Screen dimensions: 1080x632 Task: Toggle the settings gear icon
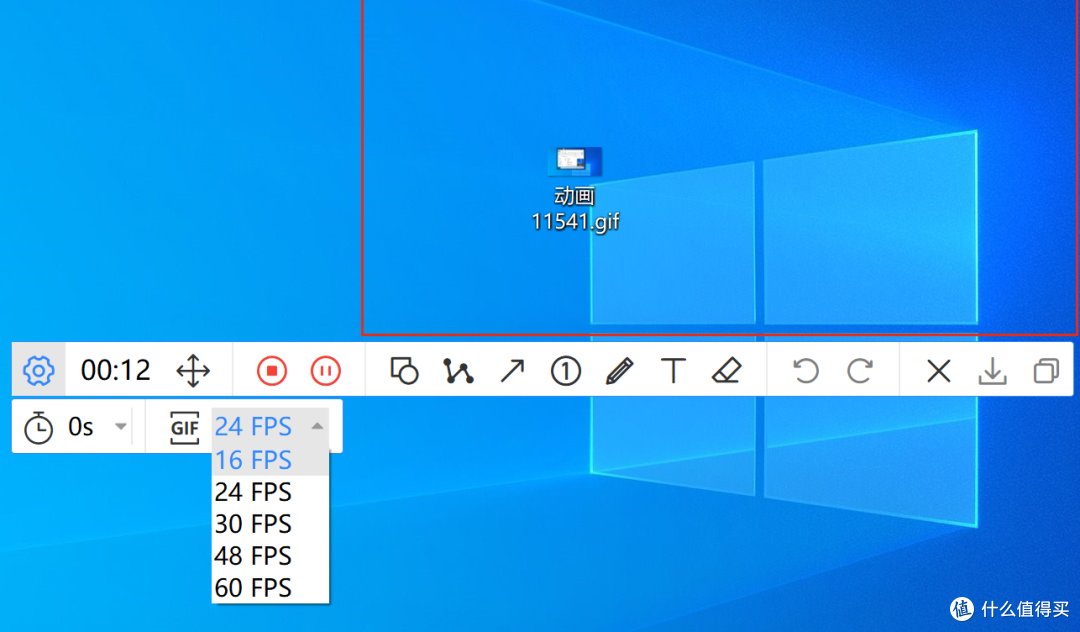39,371
